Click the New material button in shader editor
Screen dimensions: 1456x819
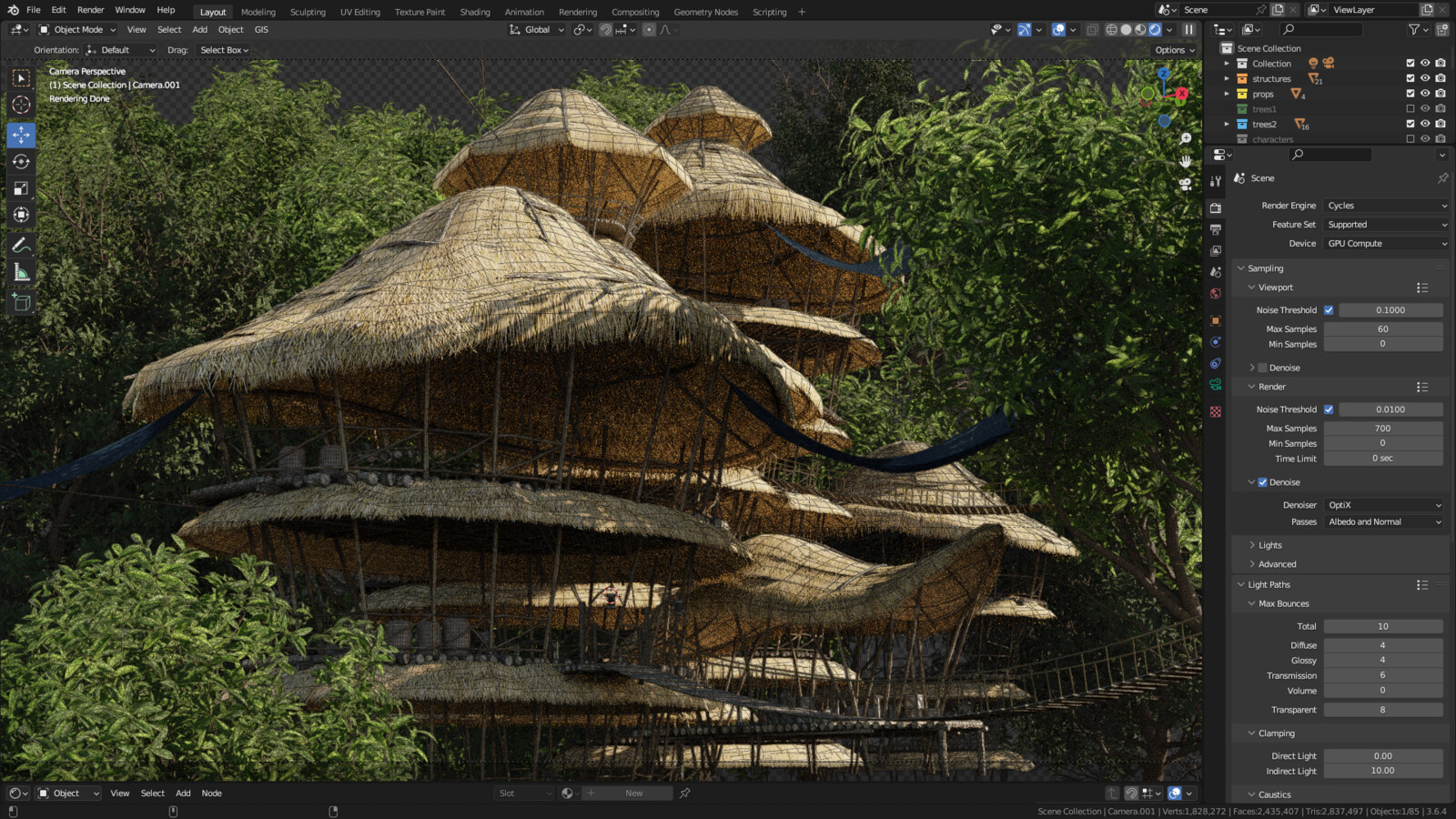633,793
